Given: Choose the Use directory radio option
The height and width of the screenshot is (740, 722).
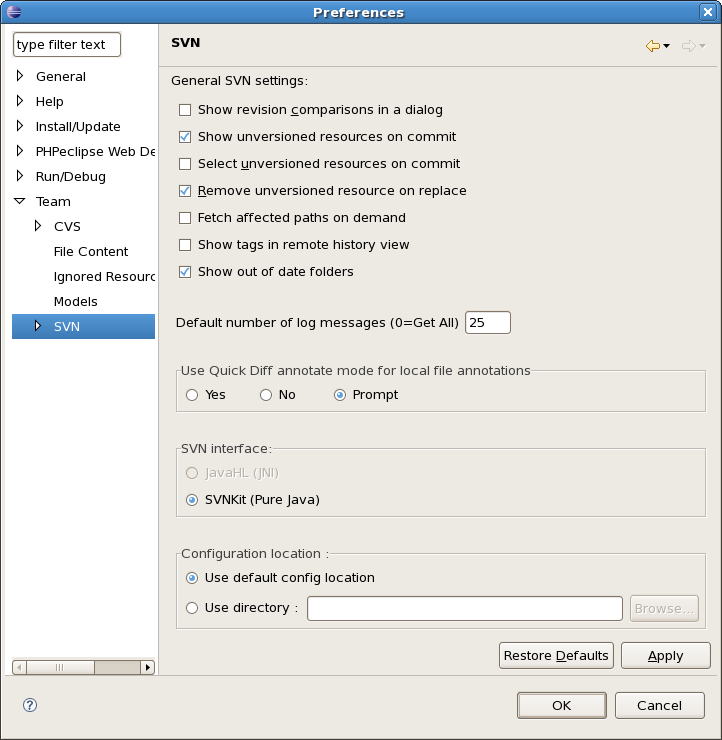Looking at the screenshot, I should click(192, 608).
